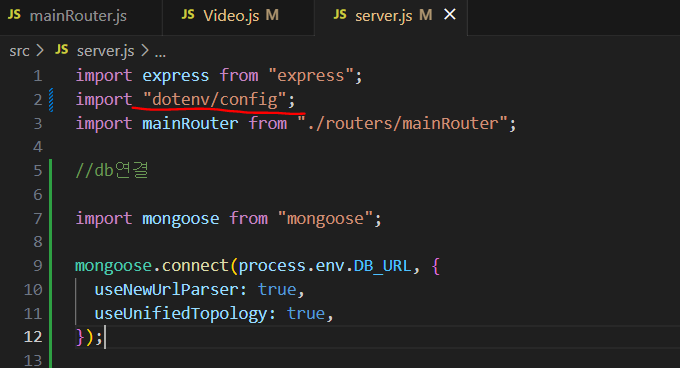Click the word express after import
680x368 pixels.
point(176,76)
